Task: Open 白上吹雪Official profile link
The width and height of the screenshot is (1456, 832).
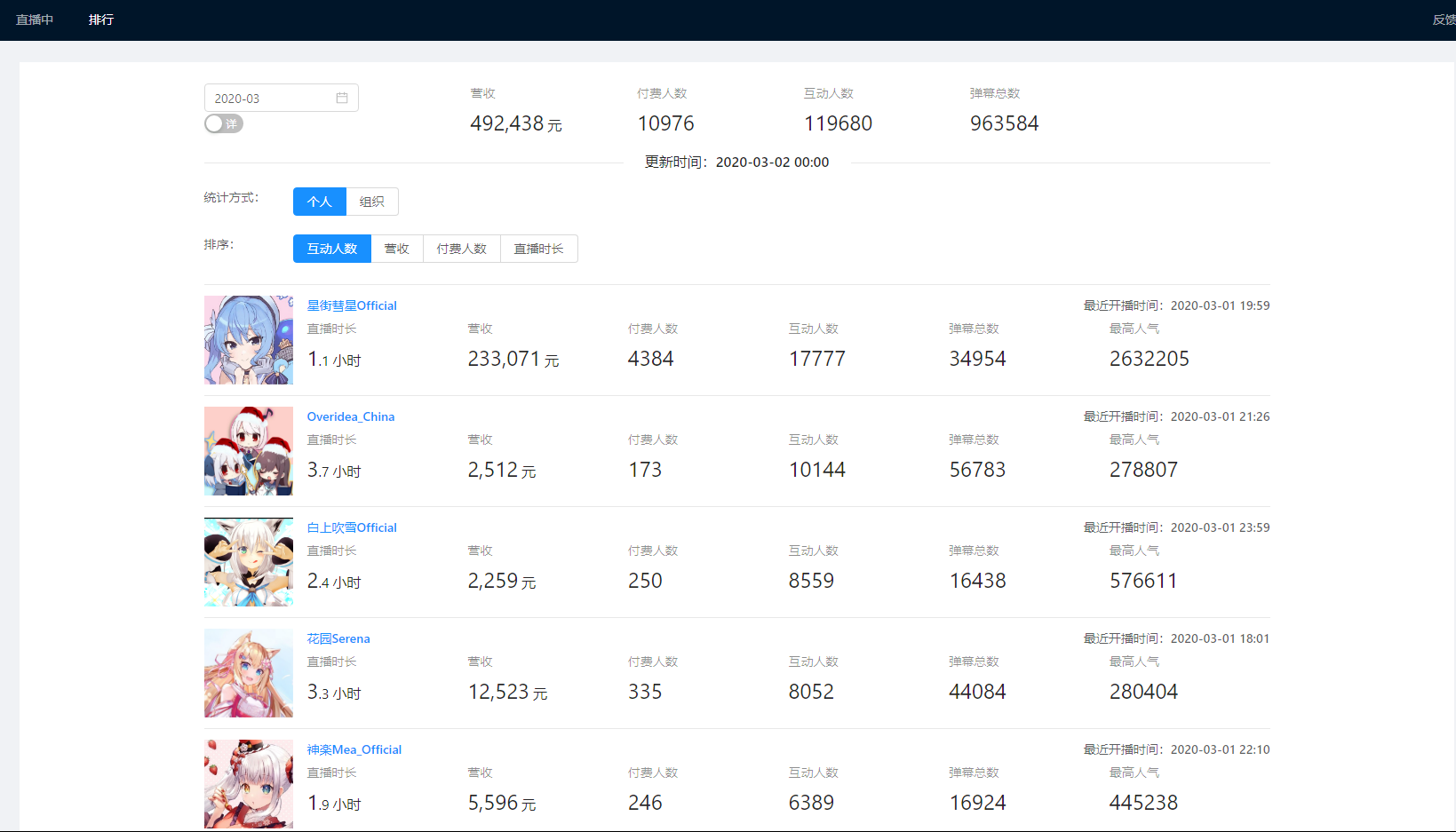Action: [352, 527]
